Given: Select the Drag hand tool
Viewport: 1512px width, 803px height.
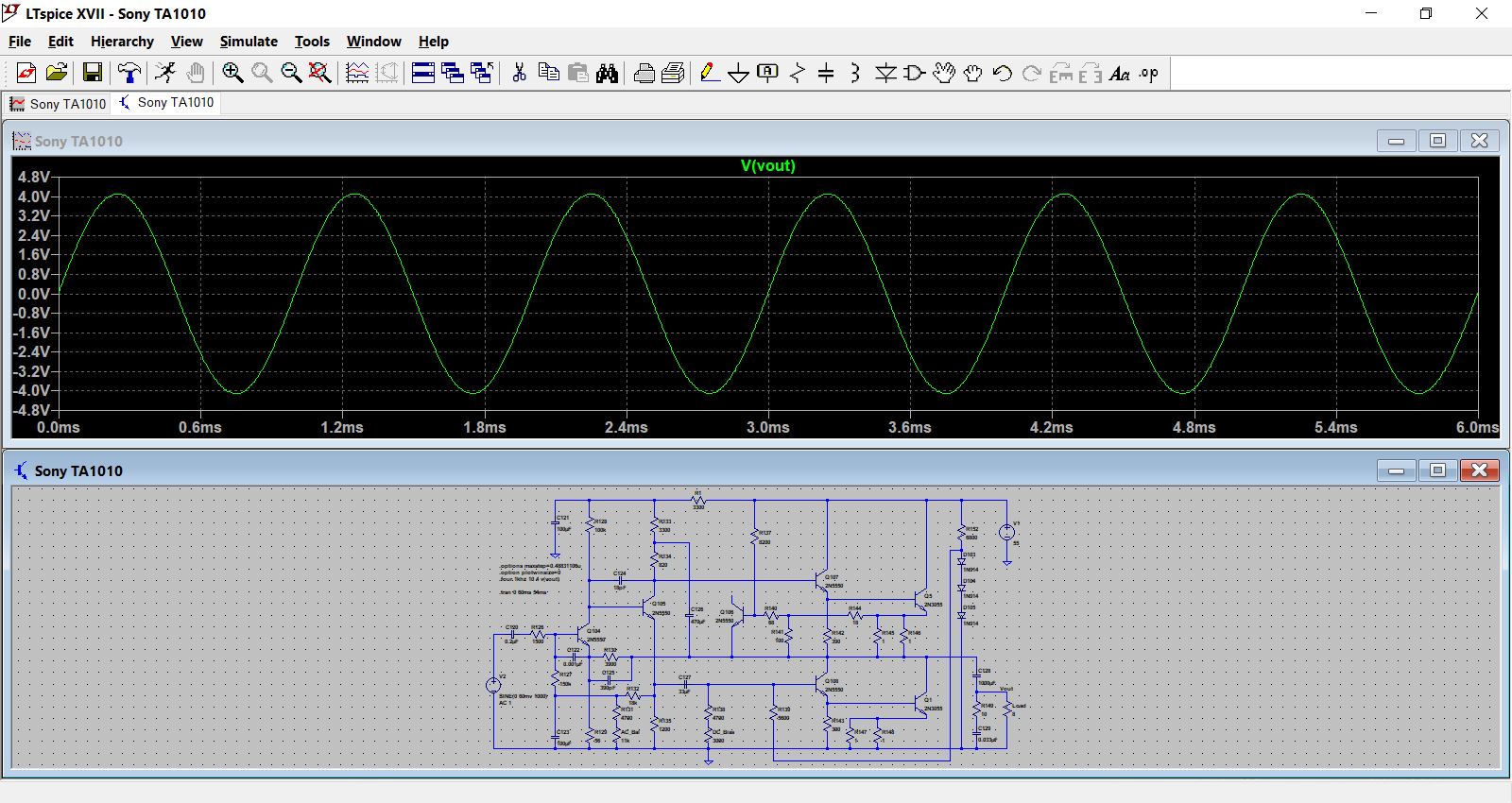Looking at the screenshot, I should point(973,73).
